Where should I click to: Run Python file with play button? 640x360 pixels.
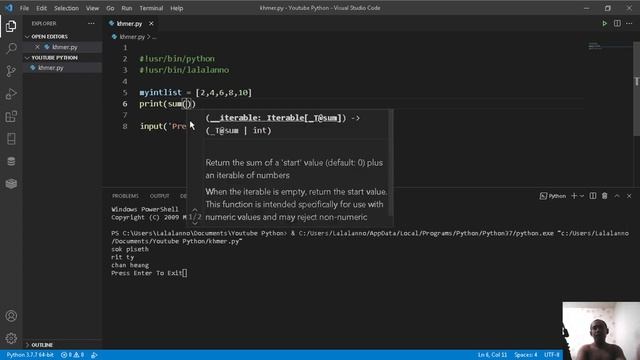(604, 24)
